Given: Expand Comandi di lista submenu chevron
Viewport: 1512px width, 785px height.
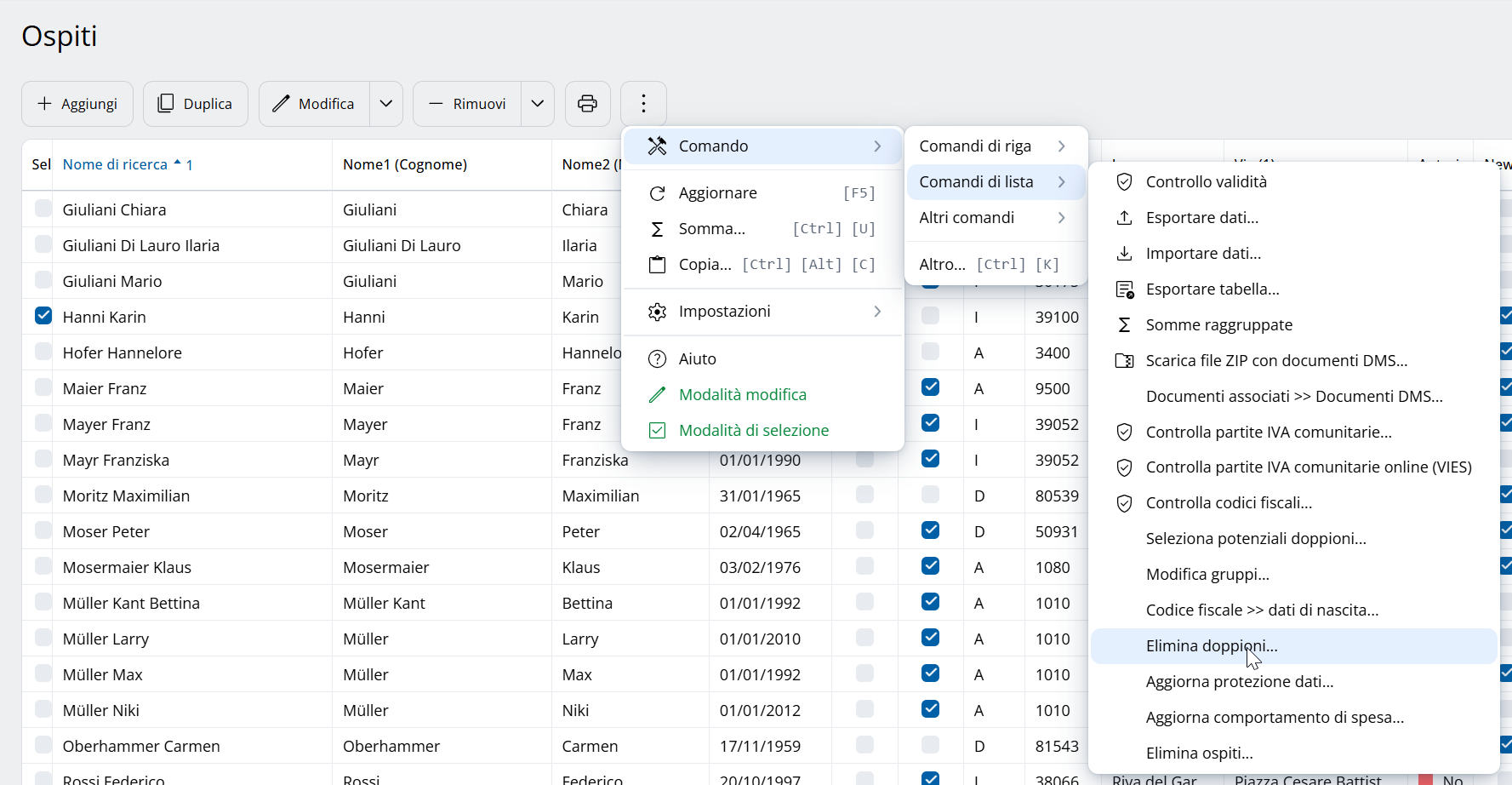Looking at the screenshot, I should pos(1061,182).
